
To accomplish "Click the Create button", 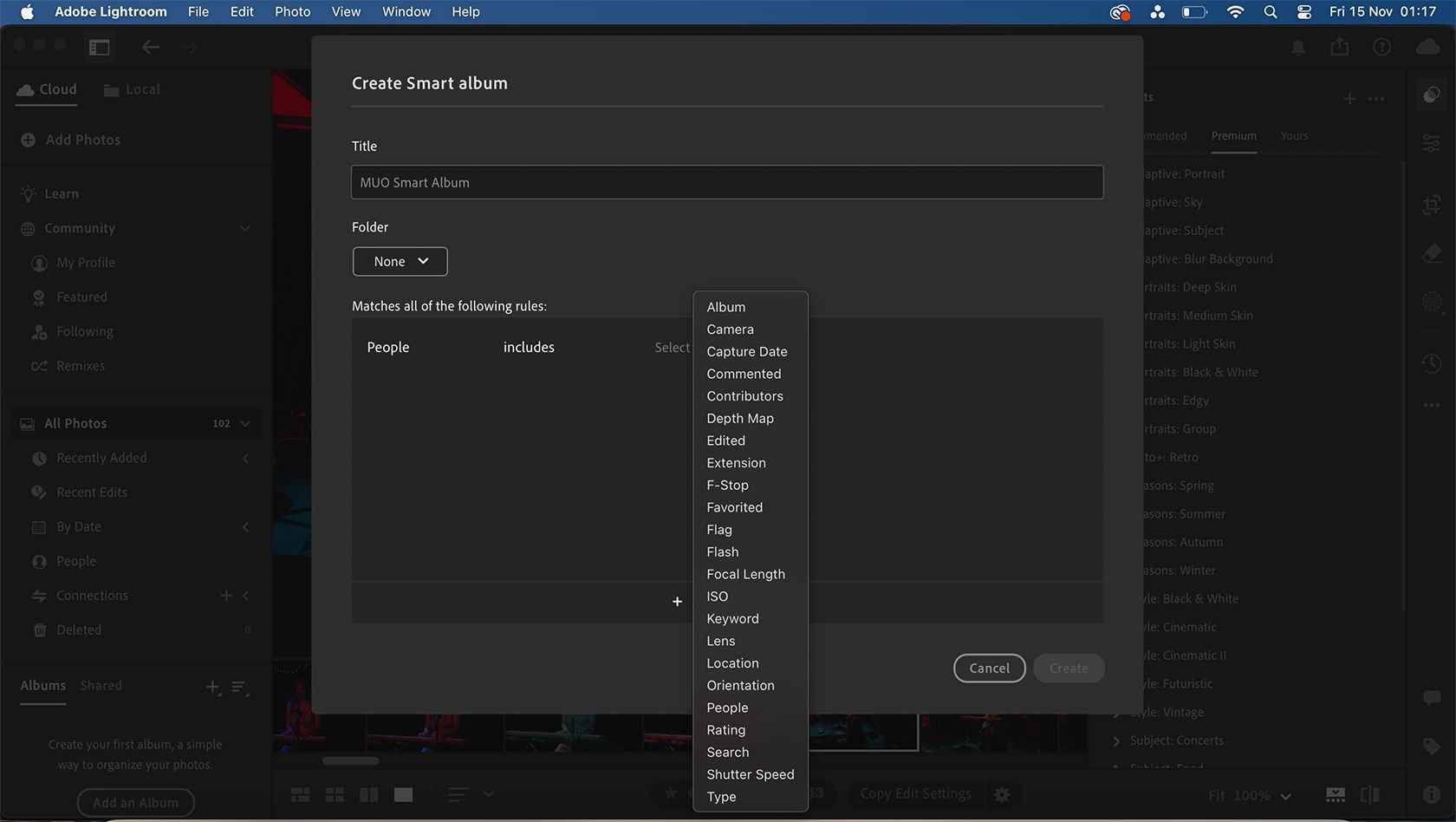I will coord(1069,668).
